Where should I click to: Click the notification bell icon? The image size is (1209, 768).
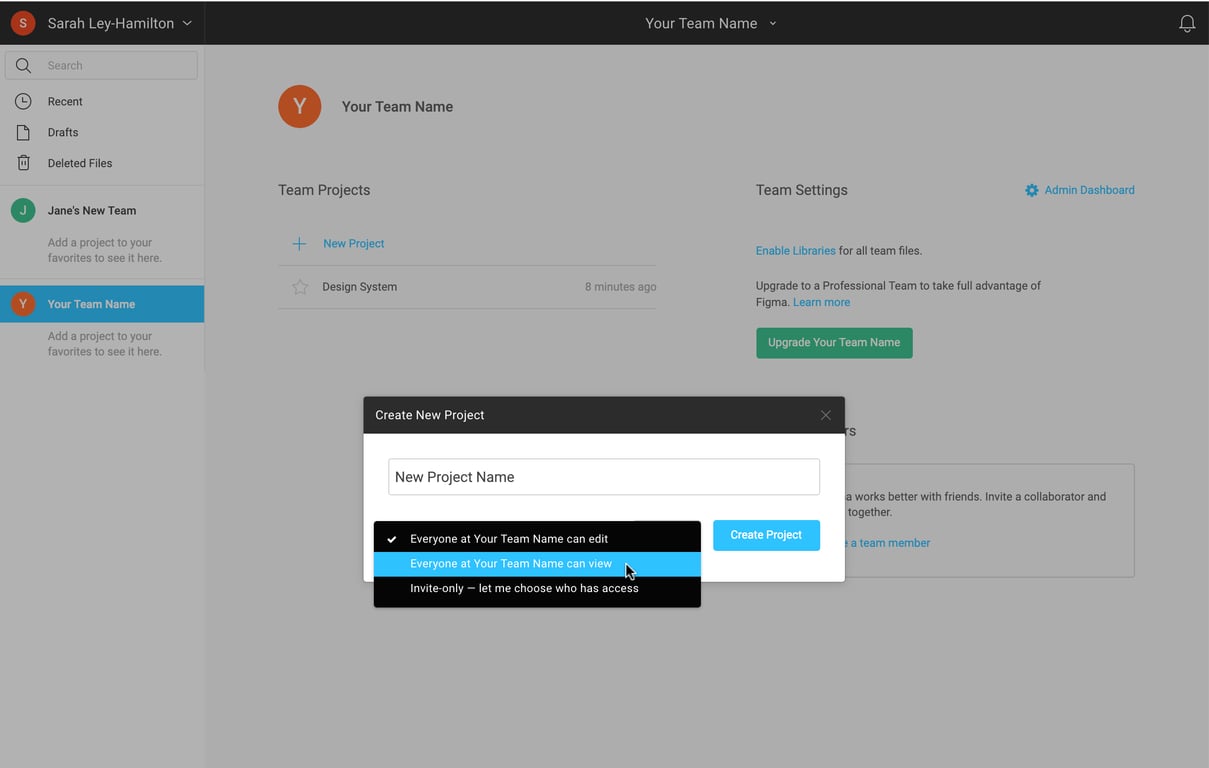pyautogui.click(x=1186, y=24)
